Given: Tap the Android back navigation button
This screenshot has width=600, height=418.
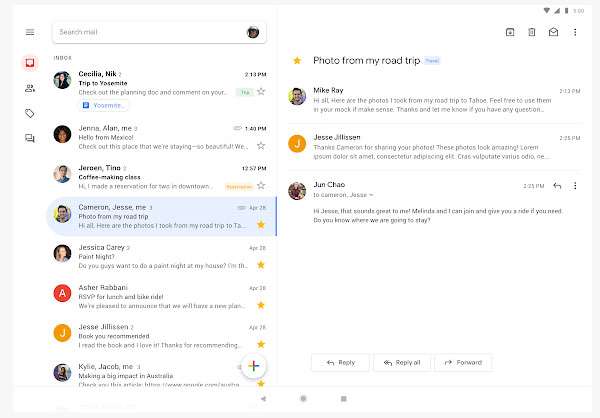Looking at the screenshot, I should coord(263,399).
